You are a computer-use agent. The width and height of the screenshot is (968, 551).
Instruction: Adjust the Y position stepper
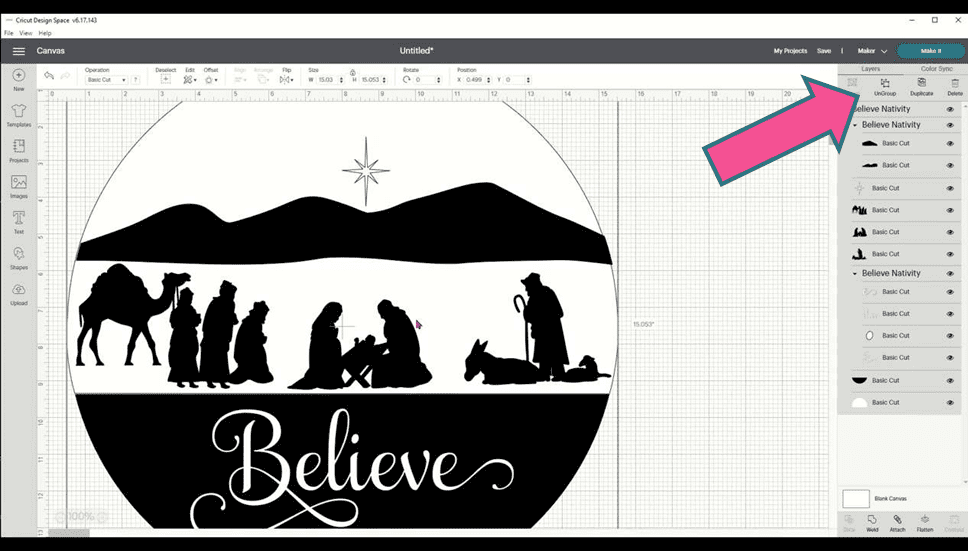[528, 80]
